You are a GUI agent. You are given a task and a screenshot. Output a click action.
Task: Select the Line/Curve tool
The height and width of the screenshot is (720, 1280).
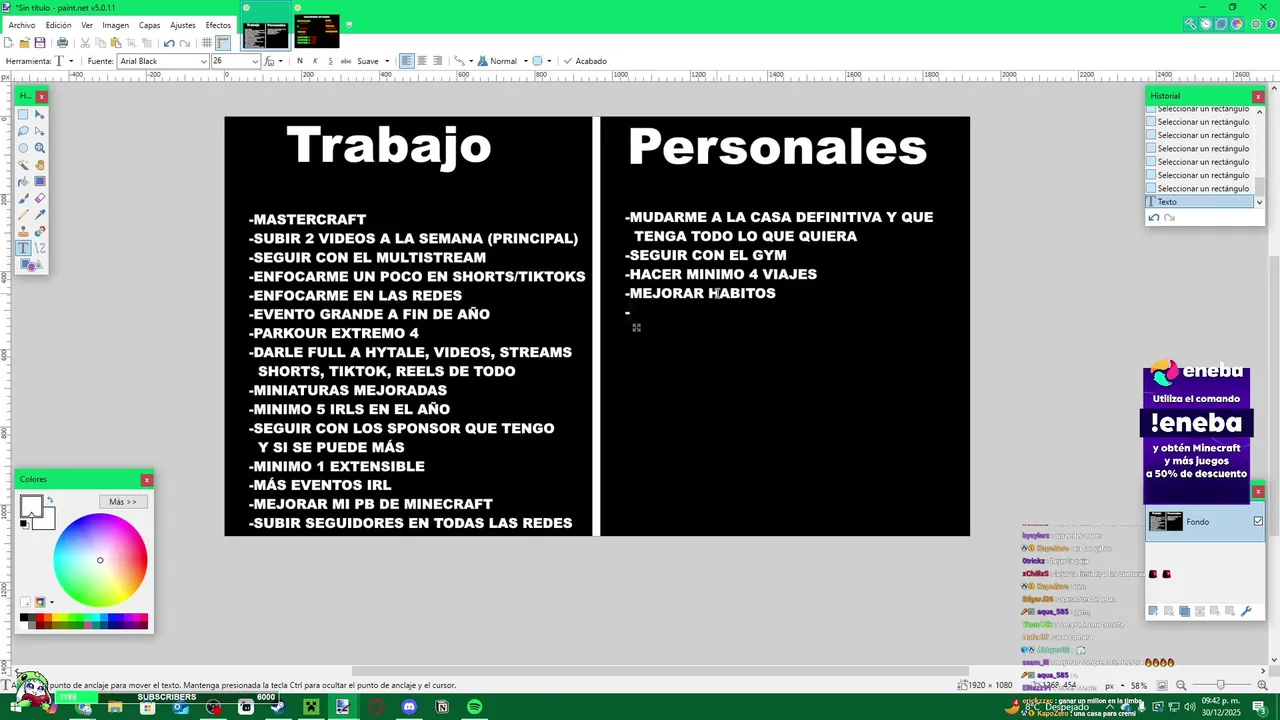pos(40,247)
